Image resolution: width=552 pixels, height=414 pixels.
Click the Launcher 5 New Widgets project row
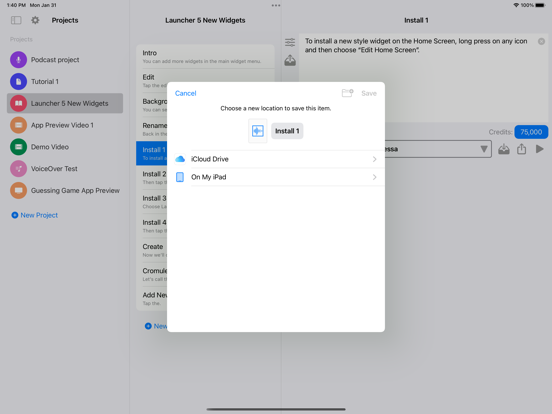65,104
